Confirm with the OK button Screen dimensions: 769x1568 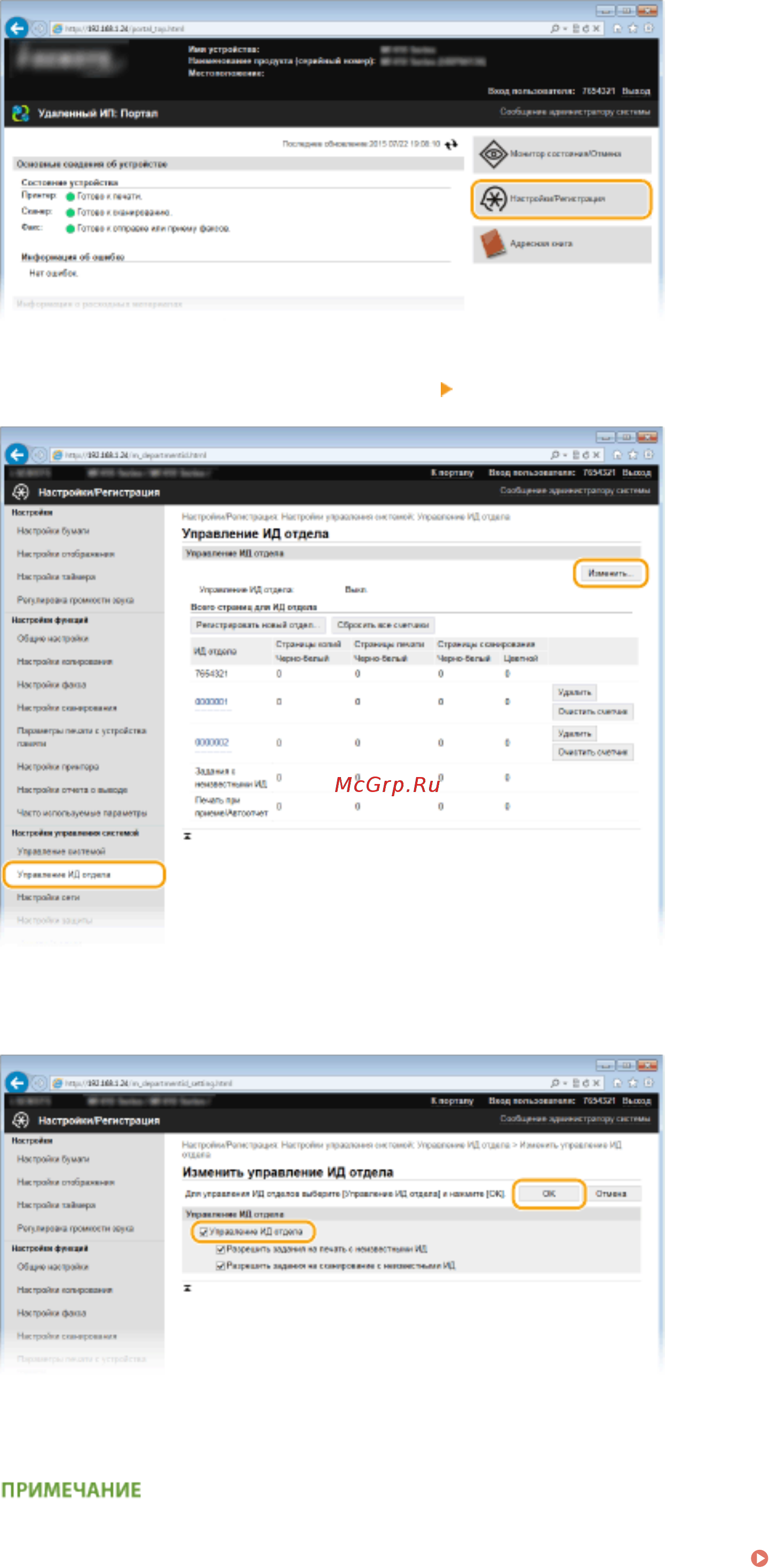(549, 1194)
